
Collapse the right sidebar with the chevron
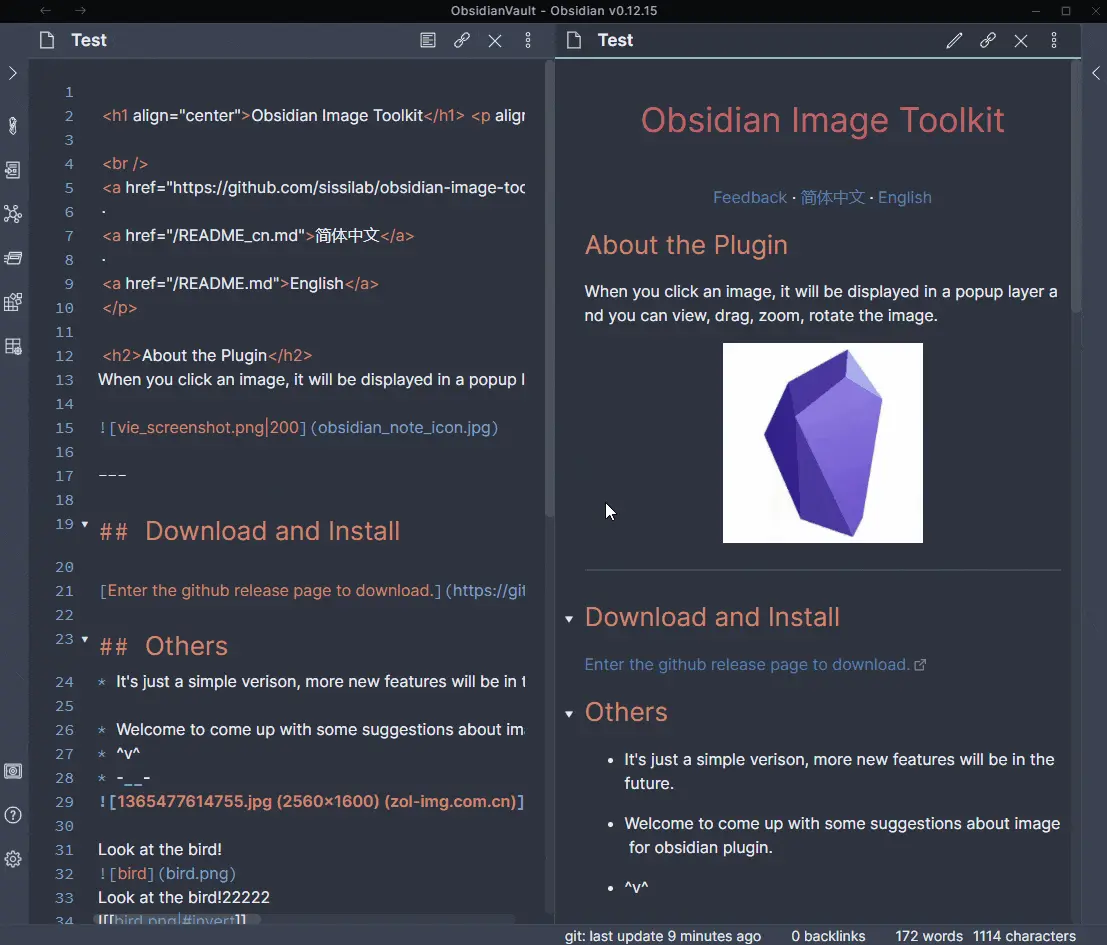coord(1096,73)
